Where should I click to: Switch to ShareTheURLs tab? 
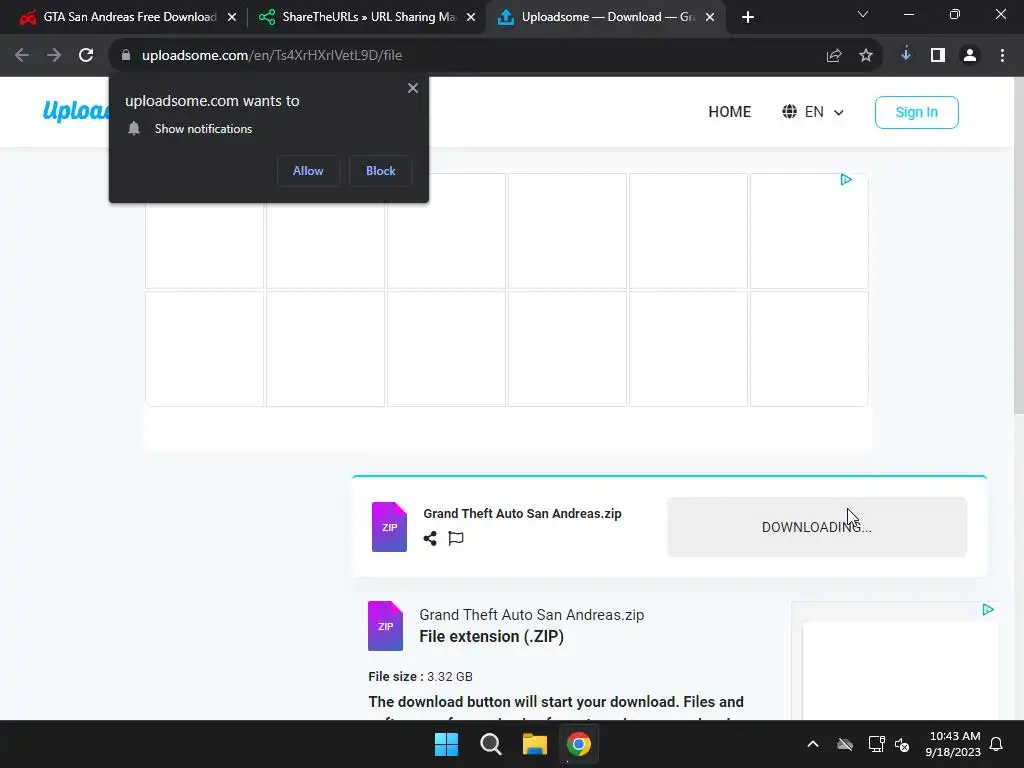point(367,17)
